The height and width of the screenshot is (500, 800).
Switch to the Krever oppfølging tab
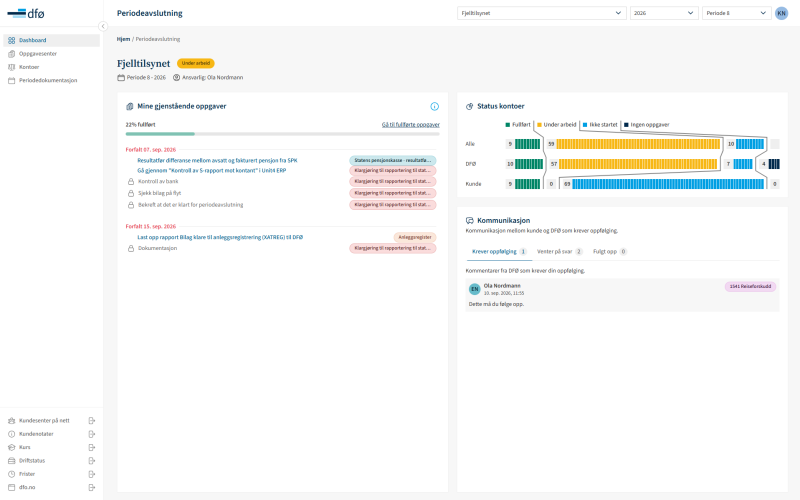coord(499,252)
